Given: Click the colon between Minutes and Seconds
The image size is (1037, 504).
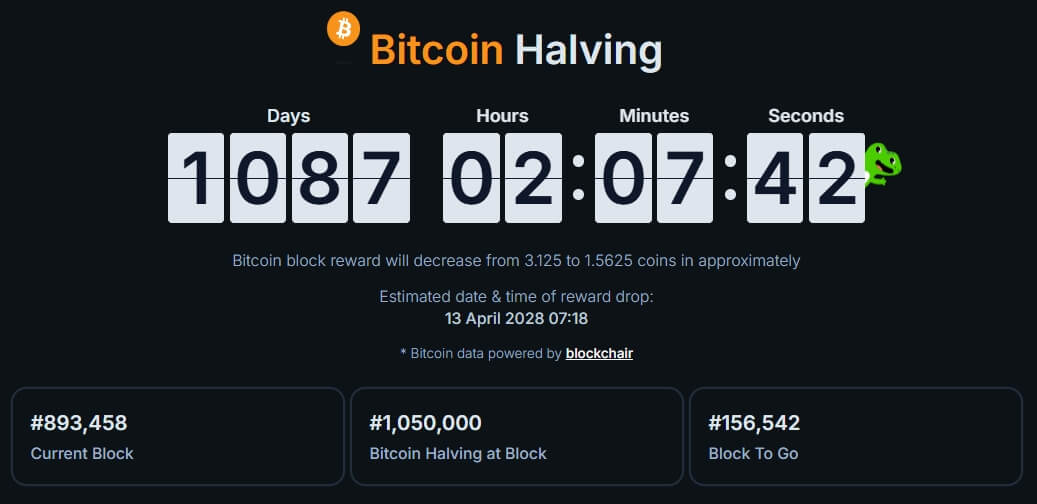Looking at the screenshot, I should (730, 178).
